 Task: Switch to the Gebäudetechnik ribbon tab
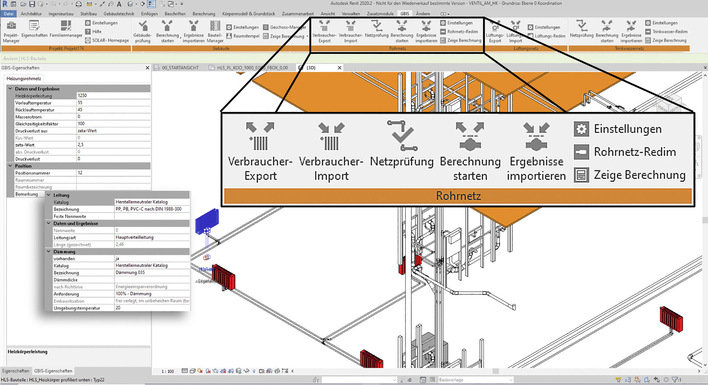point(118,14)
